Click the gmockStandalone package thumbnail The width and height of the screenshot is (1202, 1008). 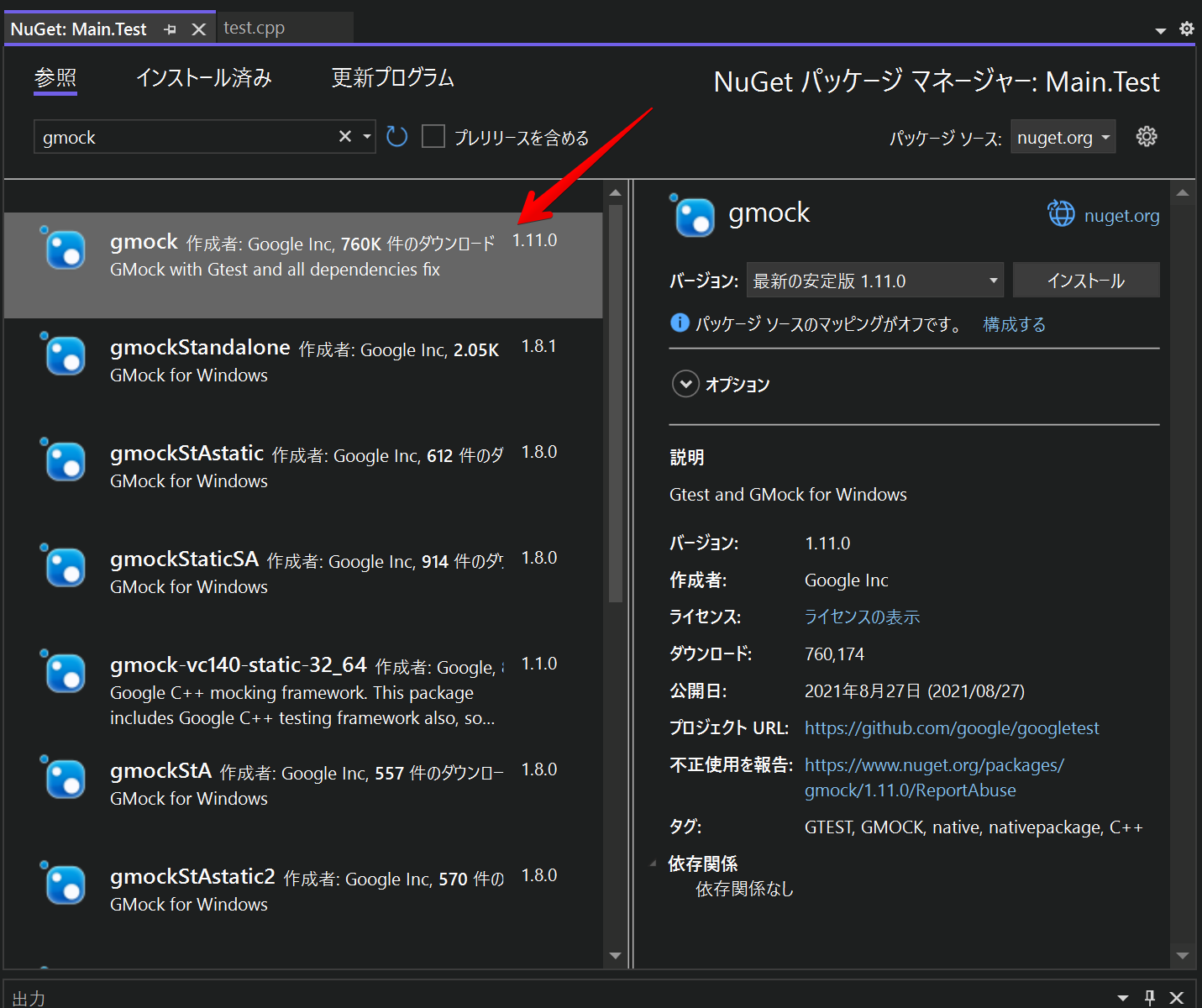point(65,355)
